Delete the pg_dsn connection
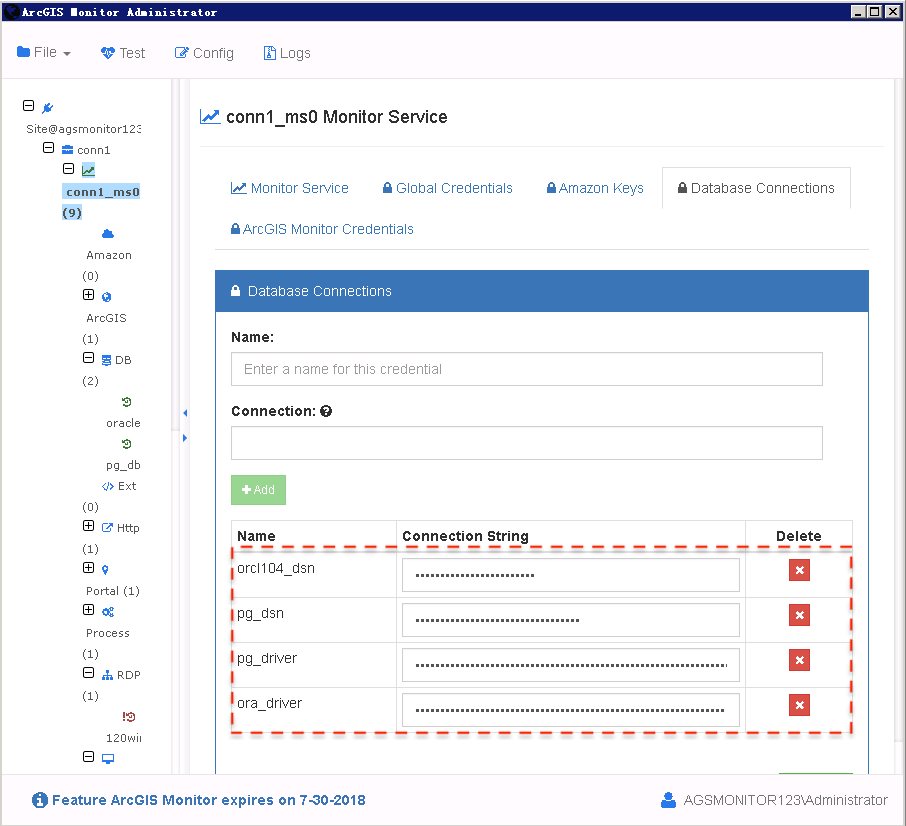906x826 pixels. coord(799,615)
